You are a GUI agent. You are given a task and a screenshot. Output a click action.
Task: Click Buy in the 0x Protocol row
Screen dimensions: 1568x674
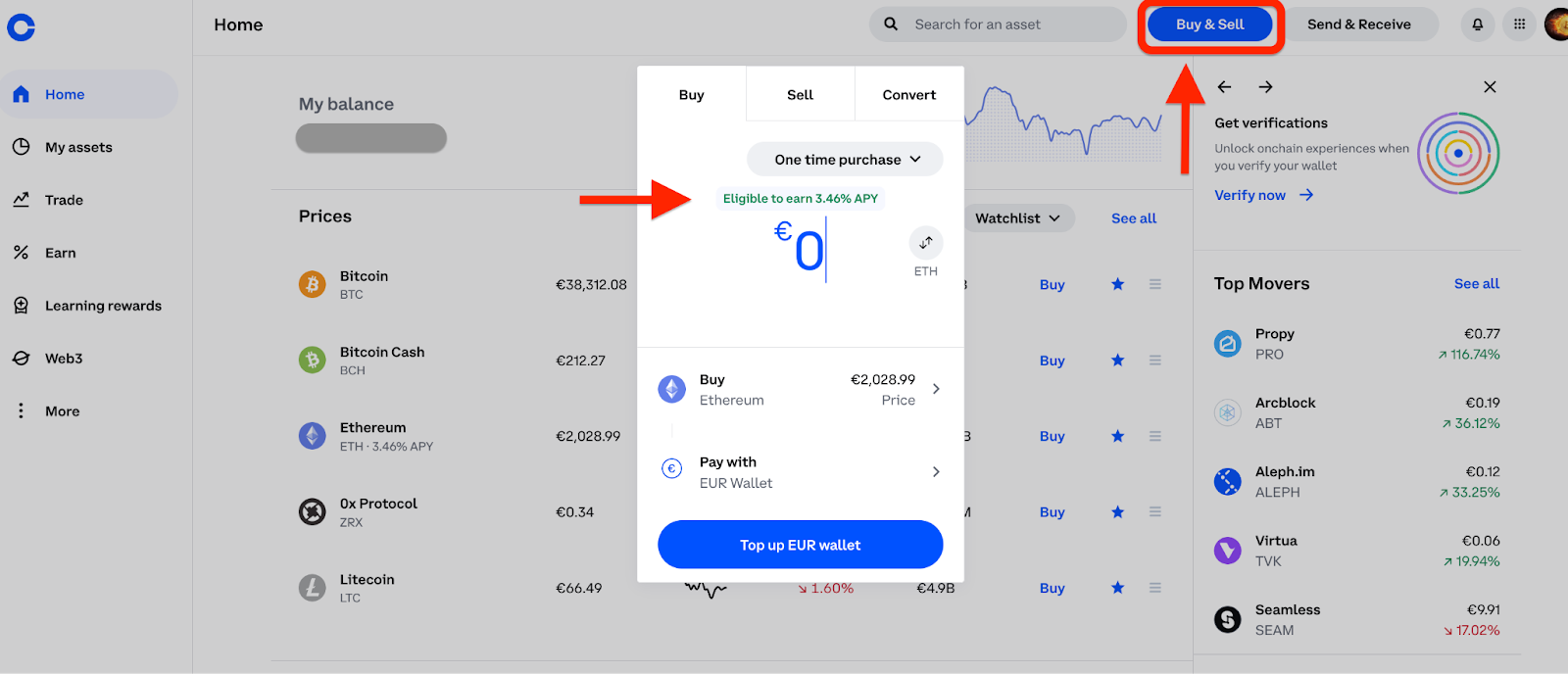[1053, 512]
